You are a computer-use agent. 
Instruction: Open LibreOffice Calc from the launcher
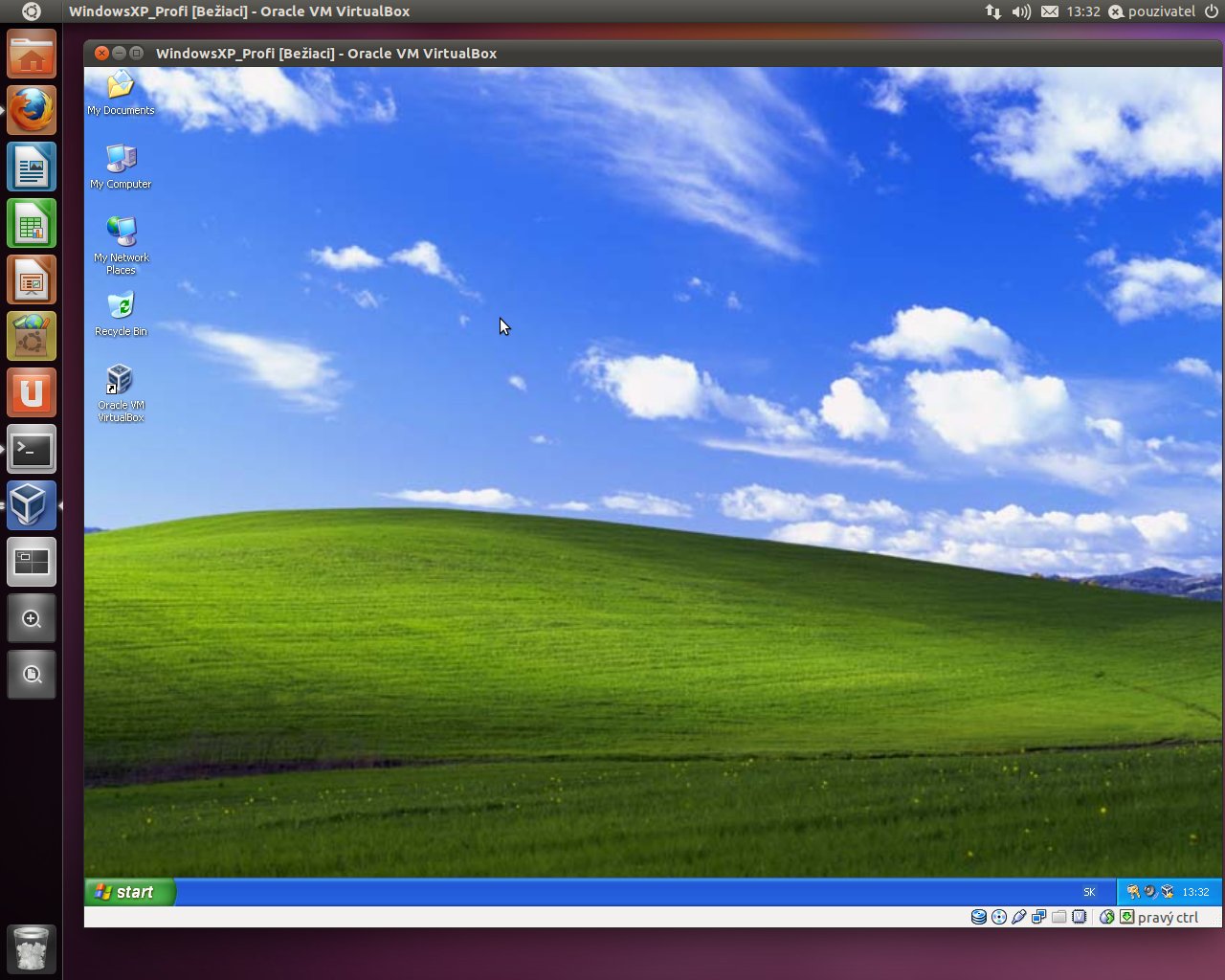tap(32, 224)
